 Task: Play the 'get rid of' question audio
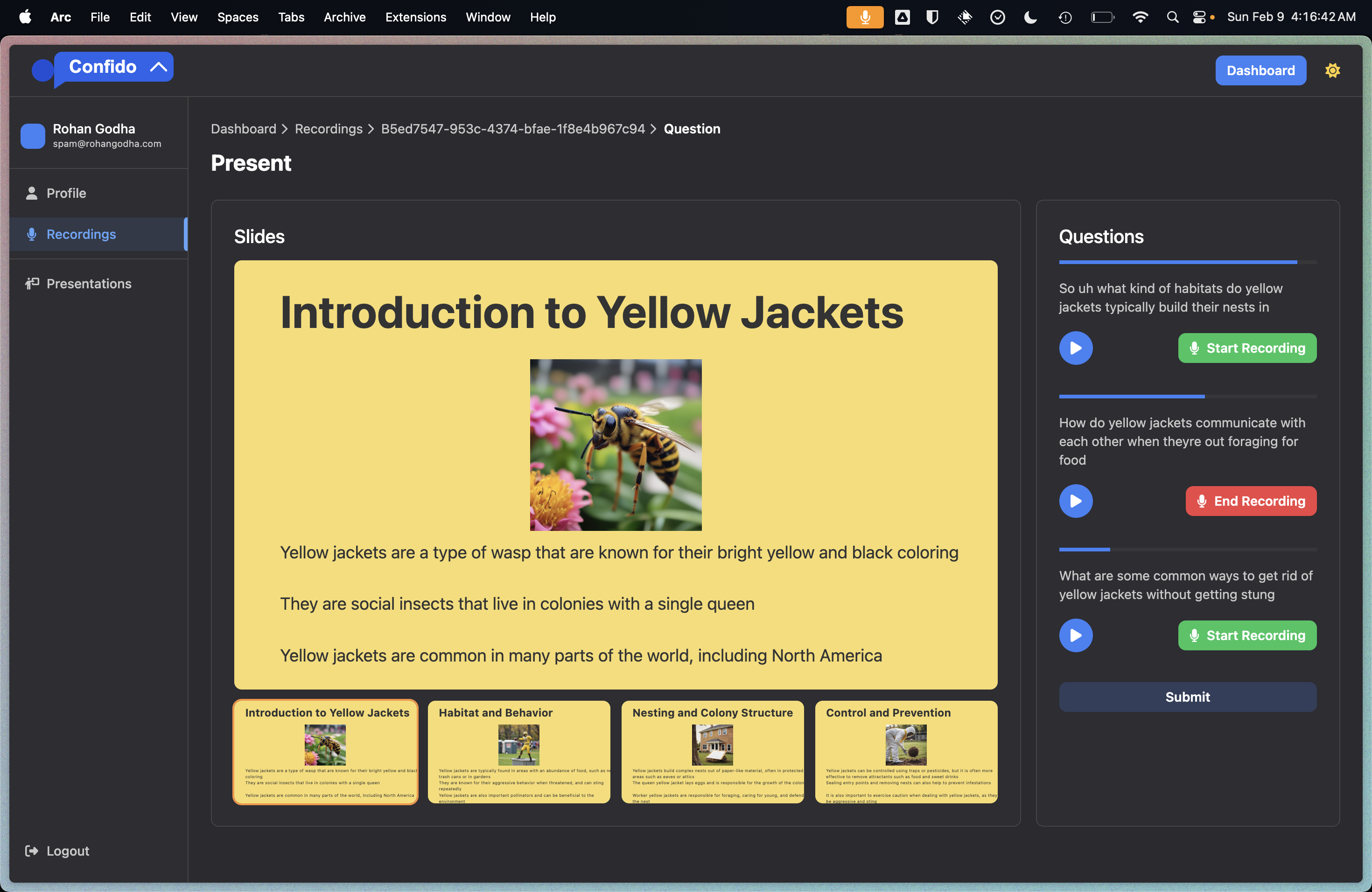pos(1075,635)
